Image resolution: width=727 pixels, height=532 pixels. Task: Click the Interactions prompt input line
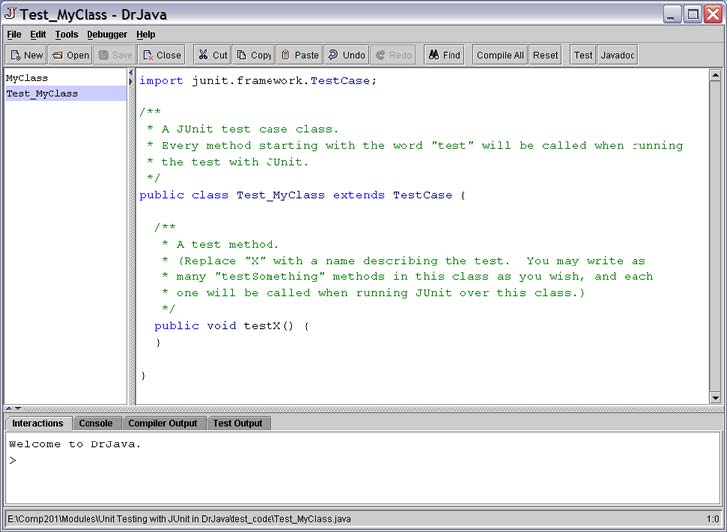363,460
